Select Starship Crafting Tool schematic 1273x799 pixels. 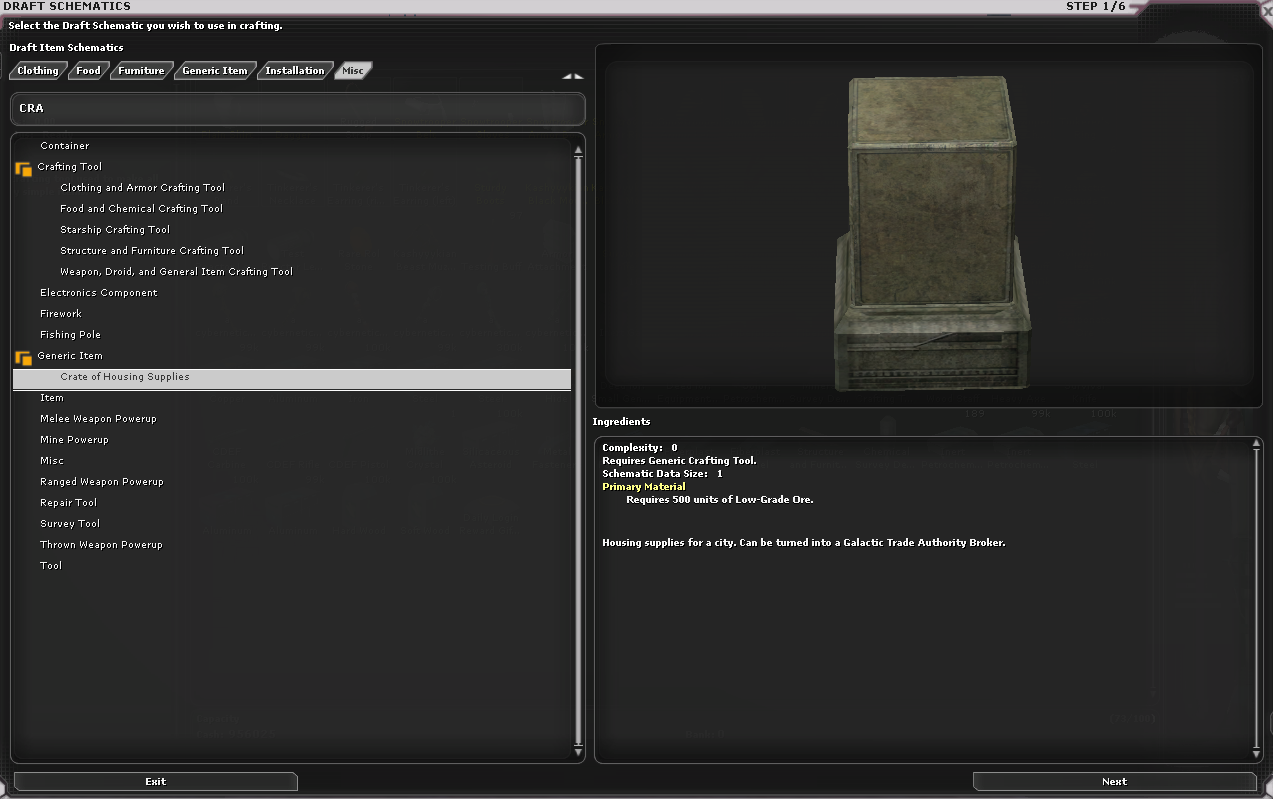pyautogui.click(x=115, y=230)
